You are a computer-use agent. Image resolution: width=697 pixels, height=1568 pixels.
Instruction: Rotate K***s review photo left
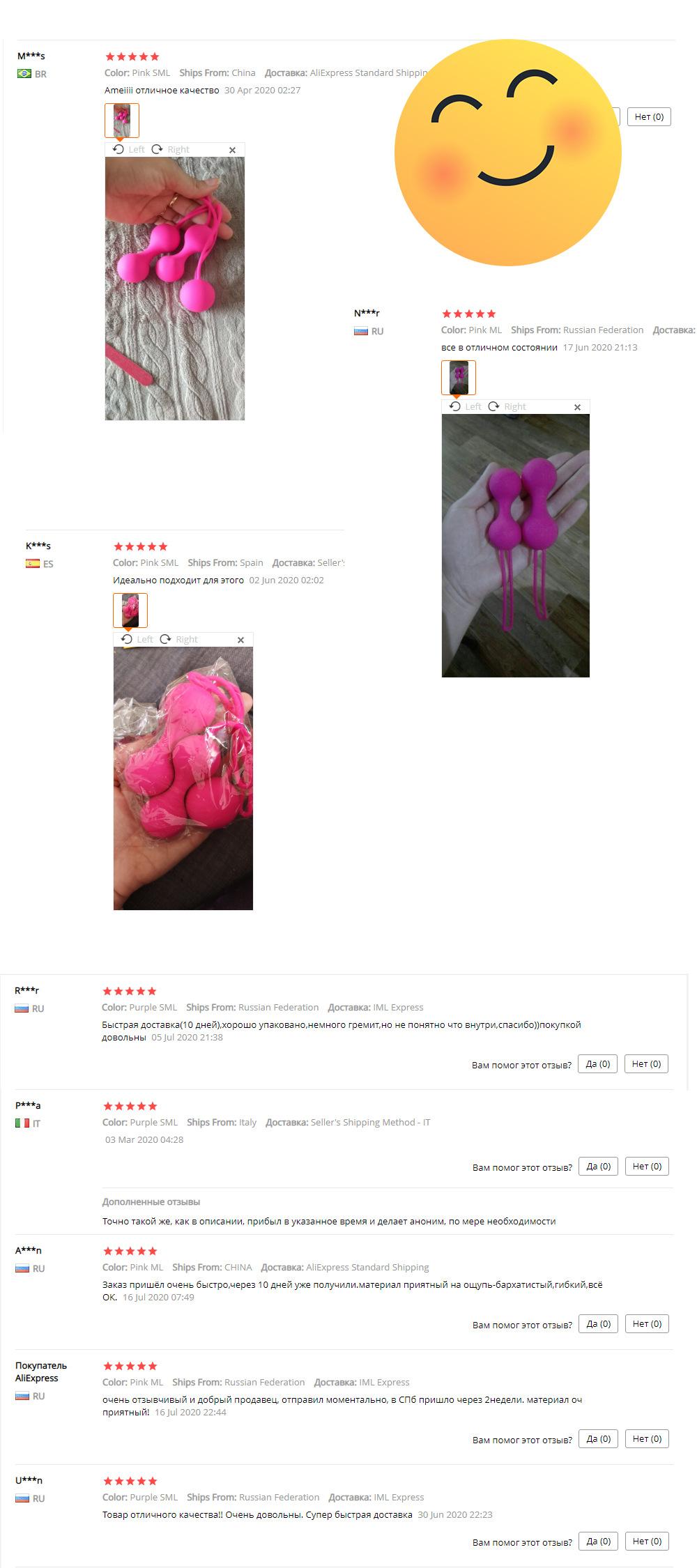(137, 639)
